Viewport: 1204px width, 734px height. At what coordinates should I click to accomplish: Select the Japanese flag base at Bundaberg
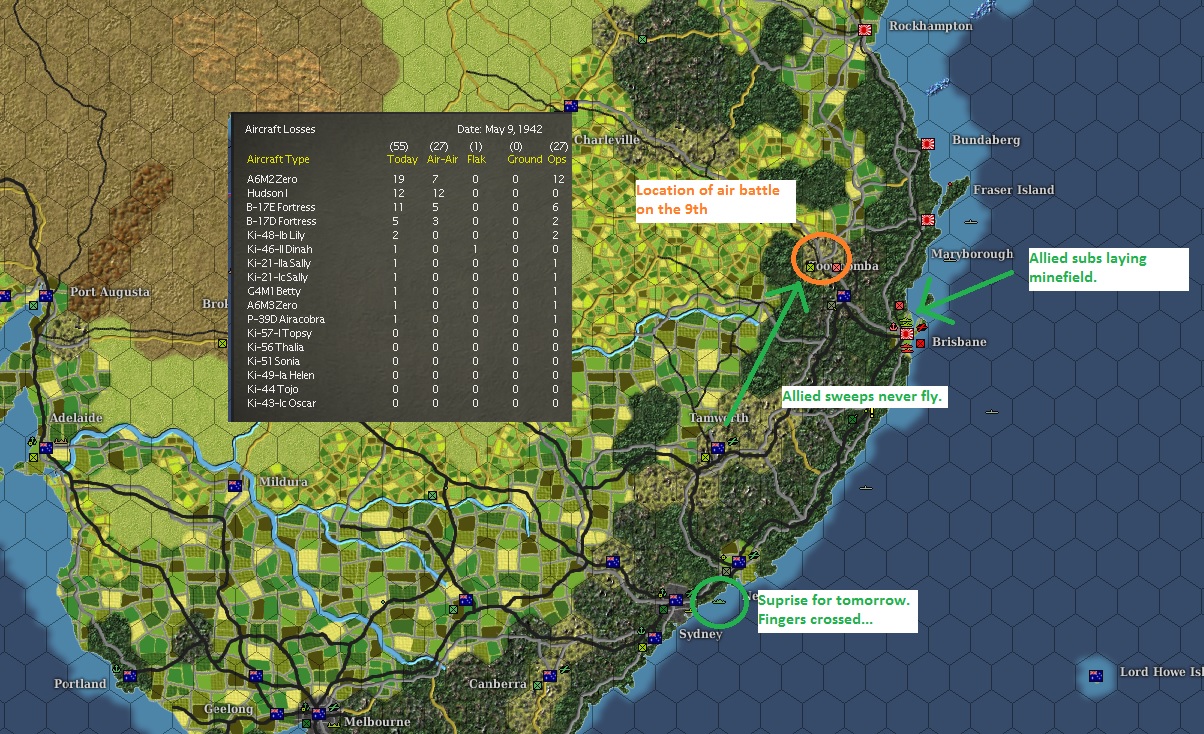[x=927, y=144]
